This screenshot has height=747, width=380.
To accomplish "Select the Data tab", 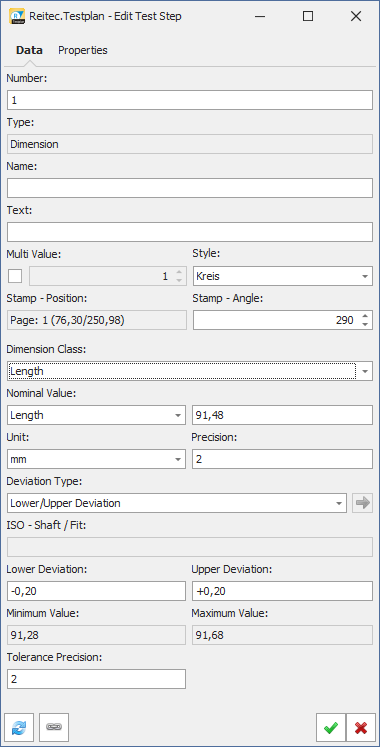I will pos(29,50).
